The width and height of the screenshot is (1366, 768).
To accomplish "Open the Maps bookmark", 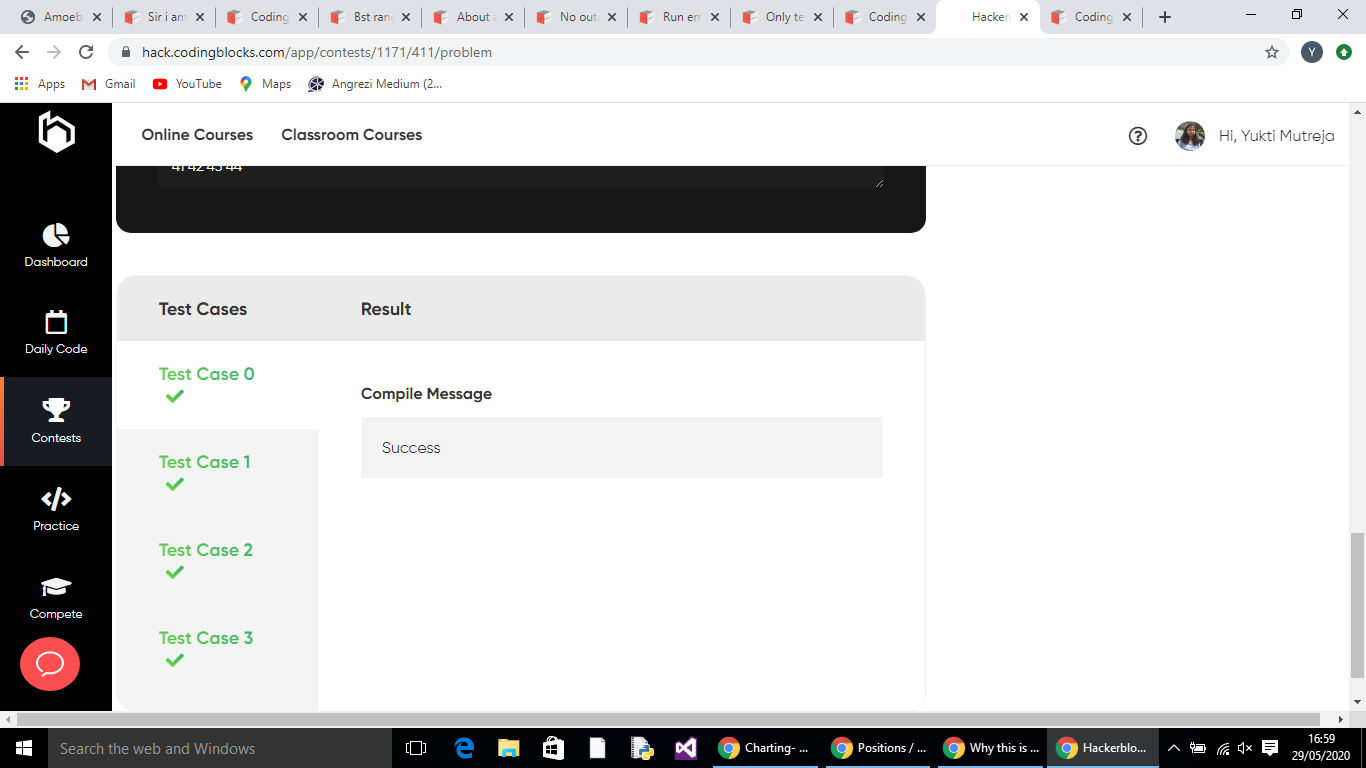I will (265, 84).
